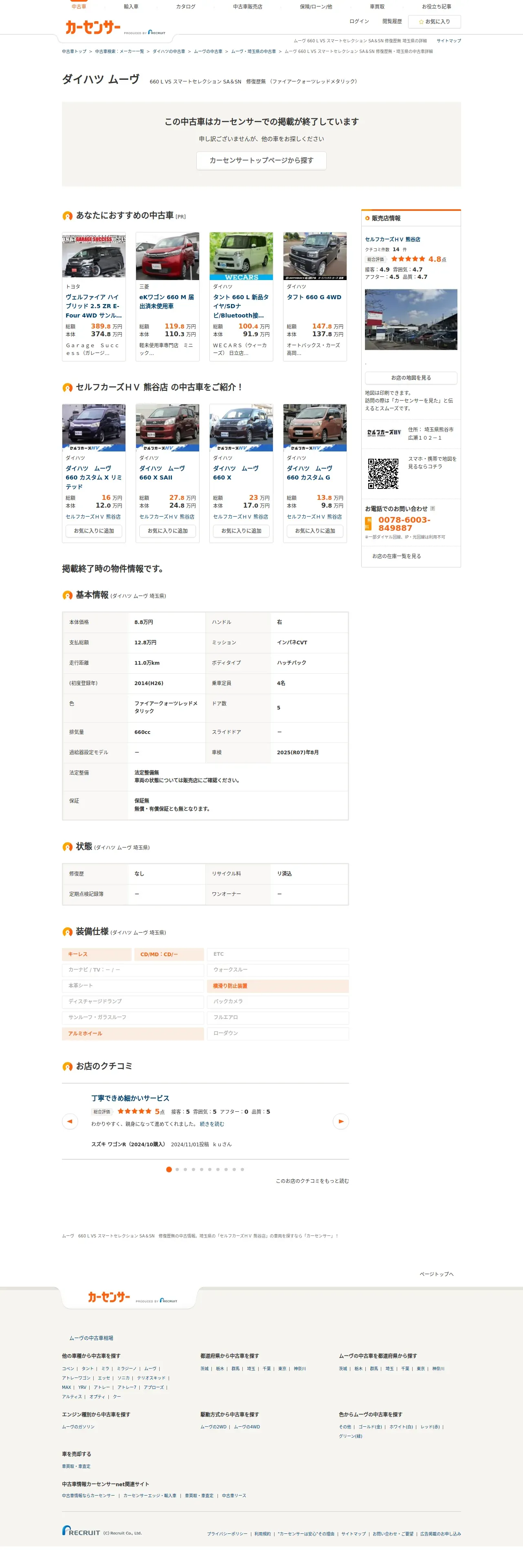Click the RECRUIT logo at the page bottom
Viewport: 523px width, 1568px height.
(81, 1530)
